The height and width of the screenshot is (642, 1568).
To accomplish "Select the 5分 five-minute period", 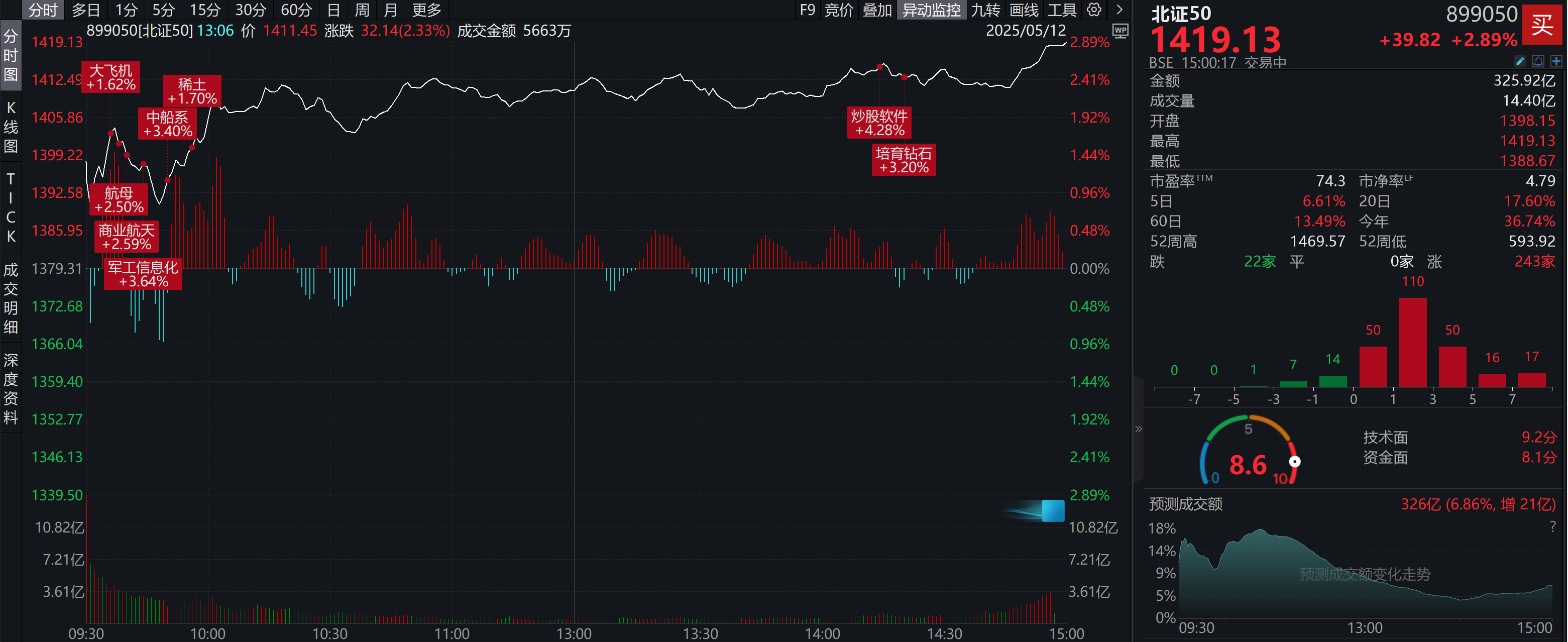I will (x=163, y=10).
